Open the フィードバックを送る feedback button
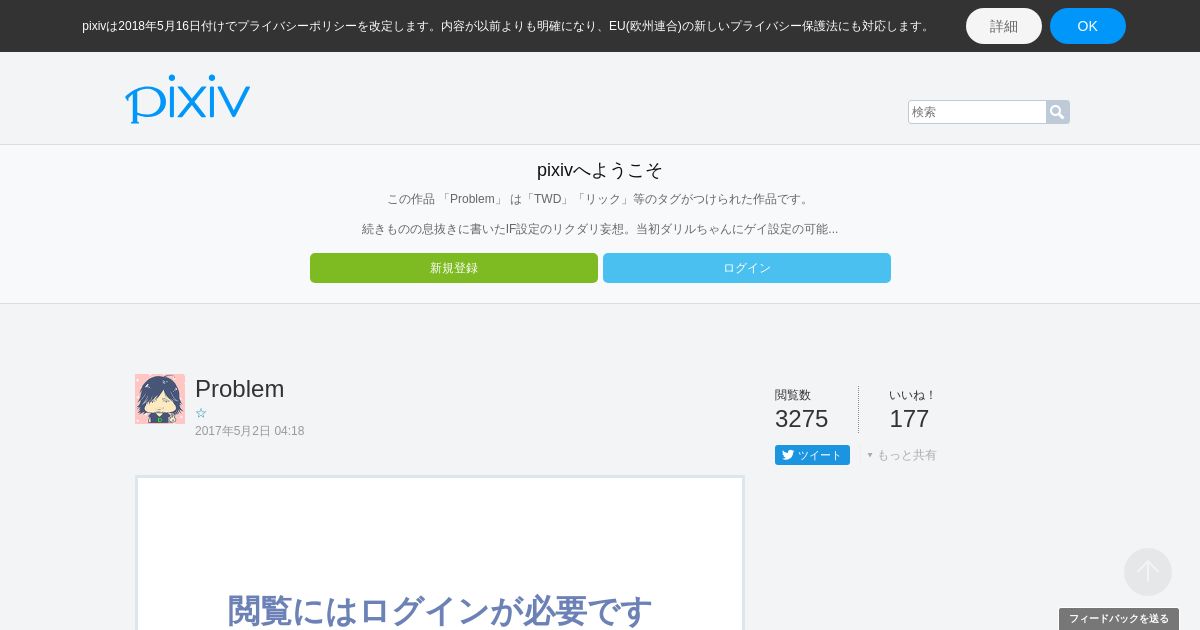This screenshot has height=630, width=1200. 1119,619
